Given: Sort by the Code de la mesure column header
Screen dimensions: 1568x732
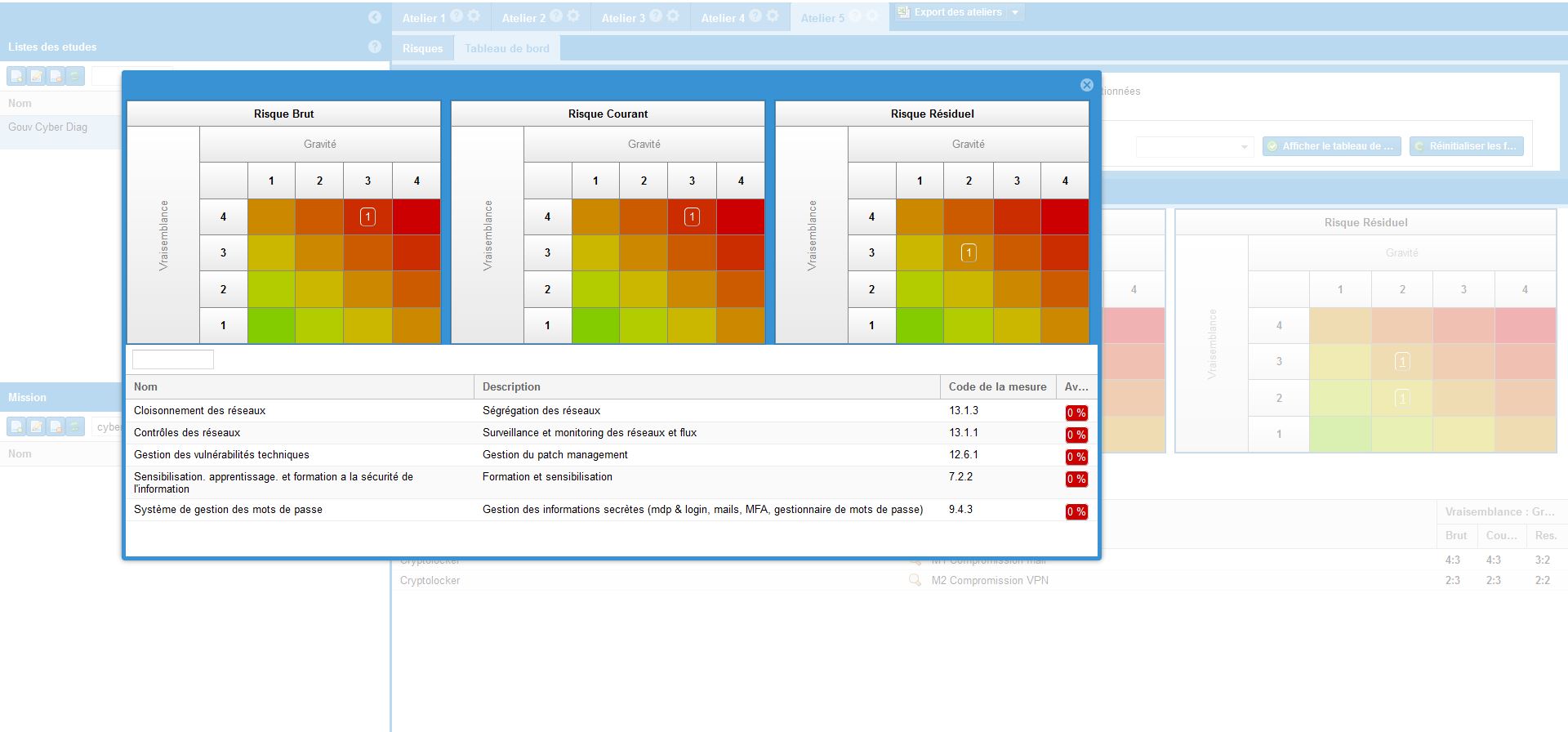Looking at the screenshot, I should tap(997, 386).
